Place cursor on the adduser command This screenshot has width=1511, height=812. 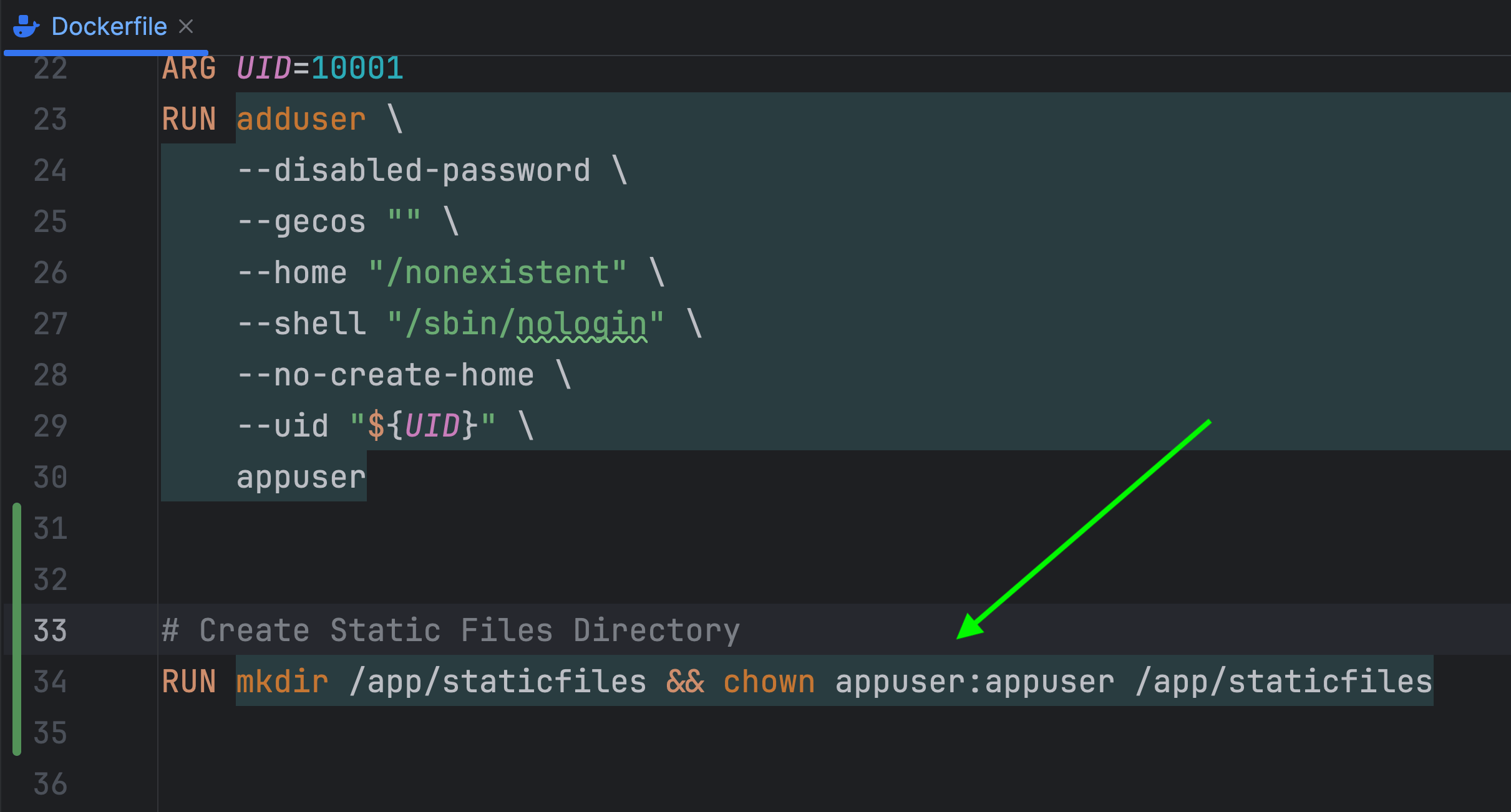point(301,119)
